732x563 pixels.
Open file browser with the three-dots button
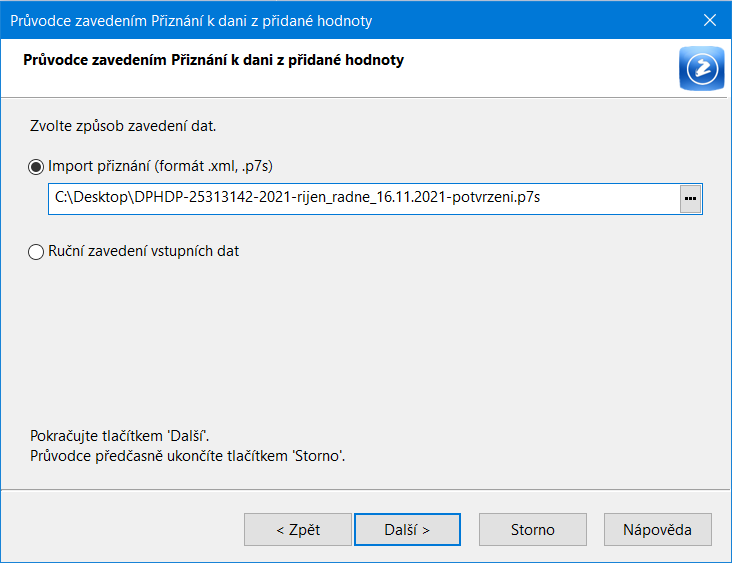(690, 199)
